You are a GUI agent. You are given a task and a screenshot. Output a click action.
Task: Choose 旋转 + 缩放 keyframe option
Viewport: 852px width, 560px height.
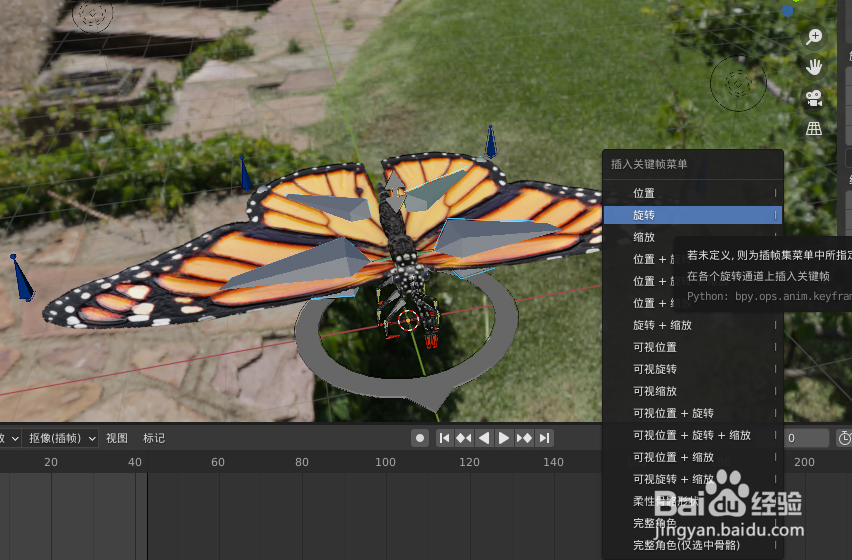point(693,325)
